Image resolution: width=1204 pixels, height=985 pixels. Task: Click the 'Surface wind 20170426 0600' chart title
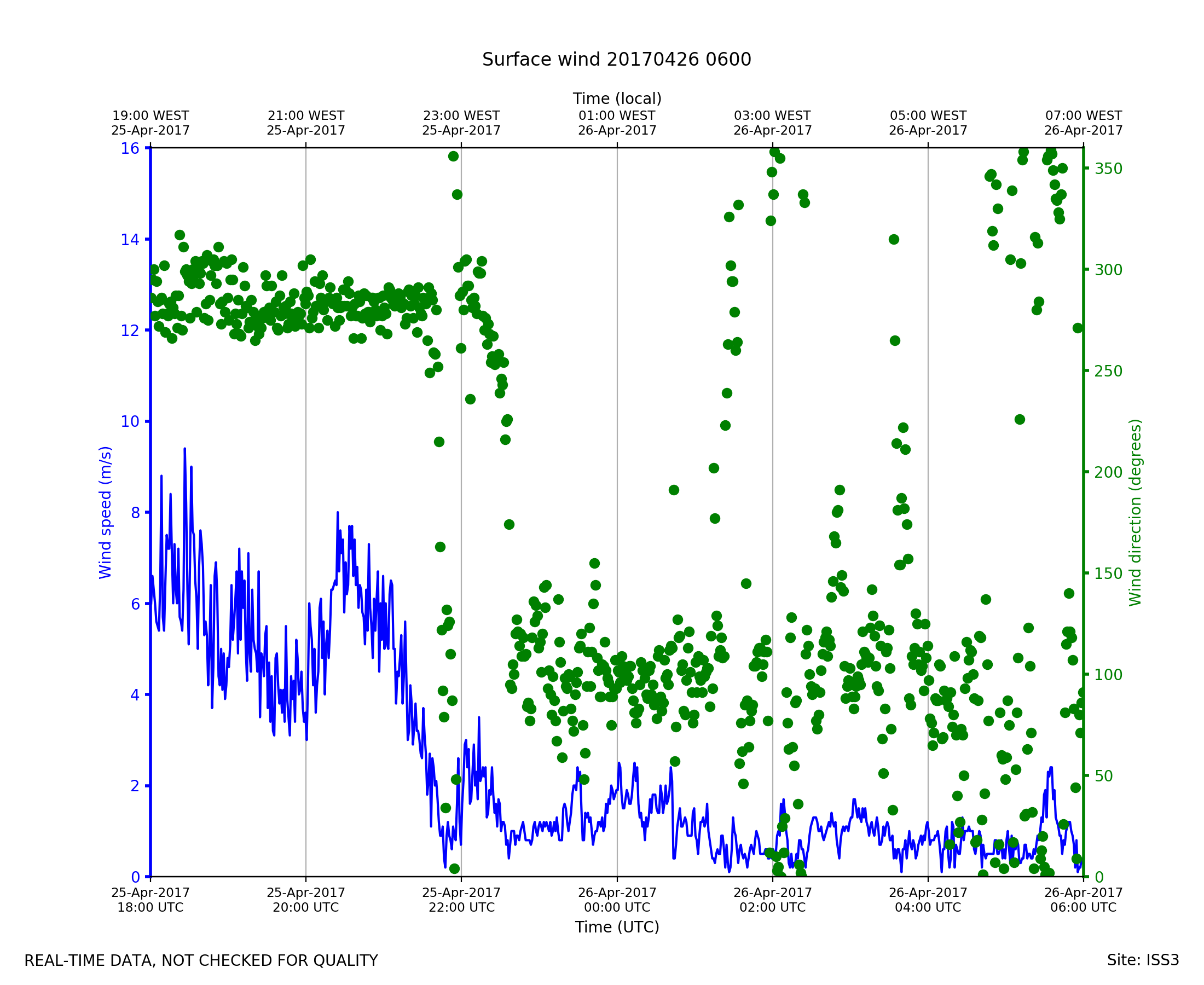(x=617, y=60)
